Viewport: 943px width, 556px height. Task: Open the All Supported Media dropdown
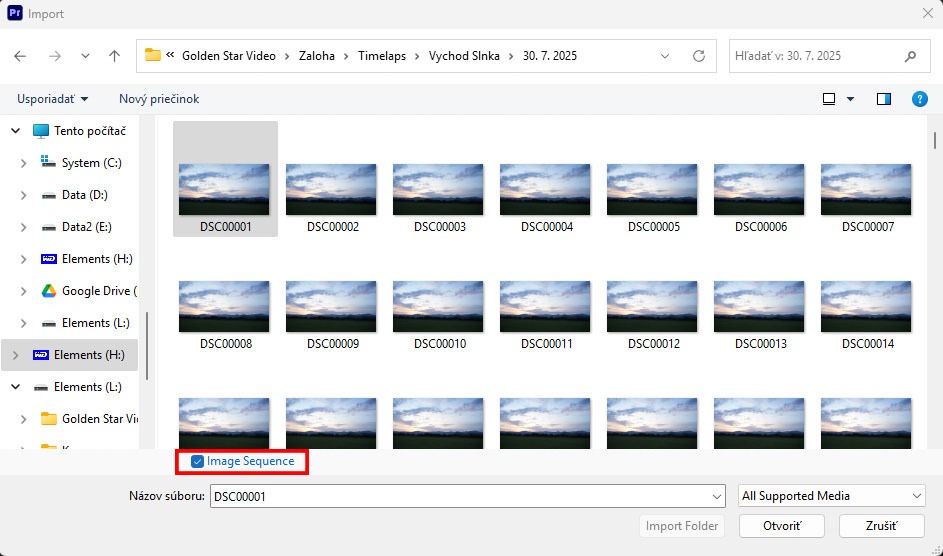coord(832,496)
